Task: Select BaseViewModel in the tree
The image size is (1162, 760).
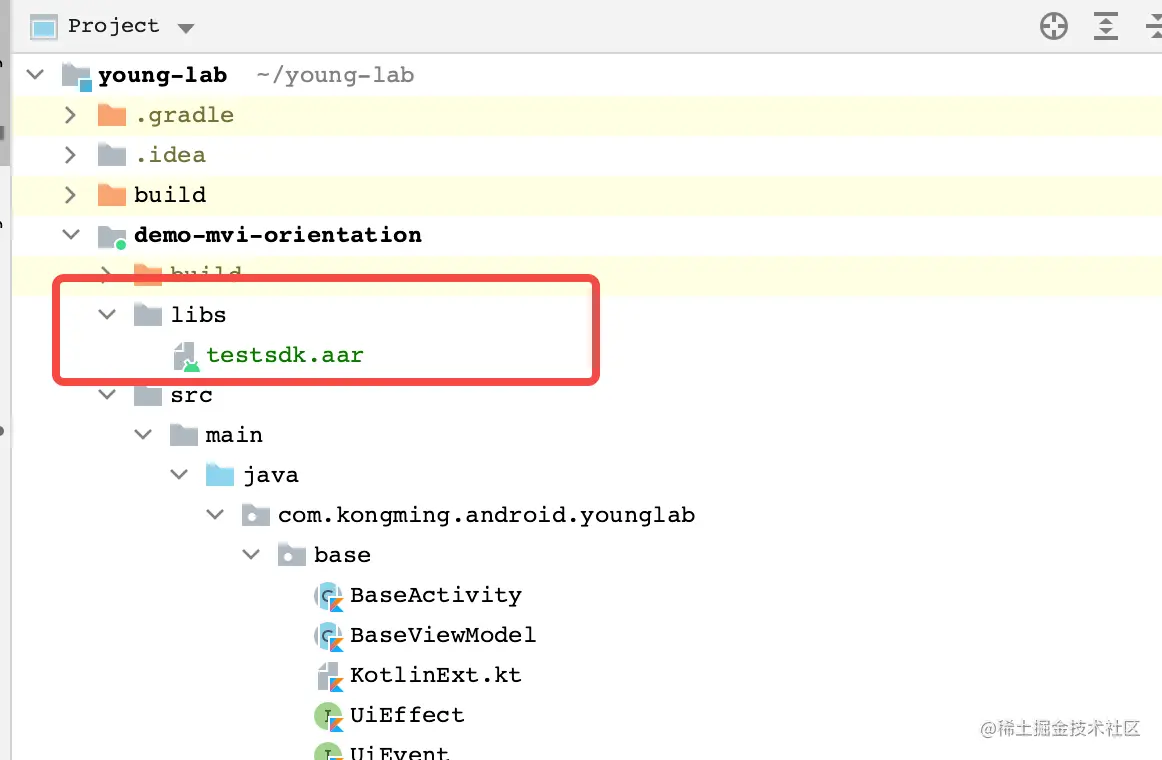Action: click(x=443, y=635)
